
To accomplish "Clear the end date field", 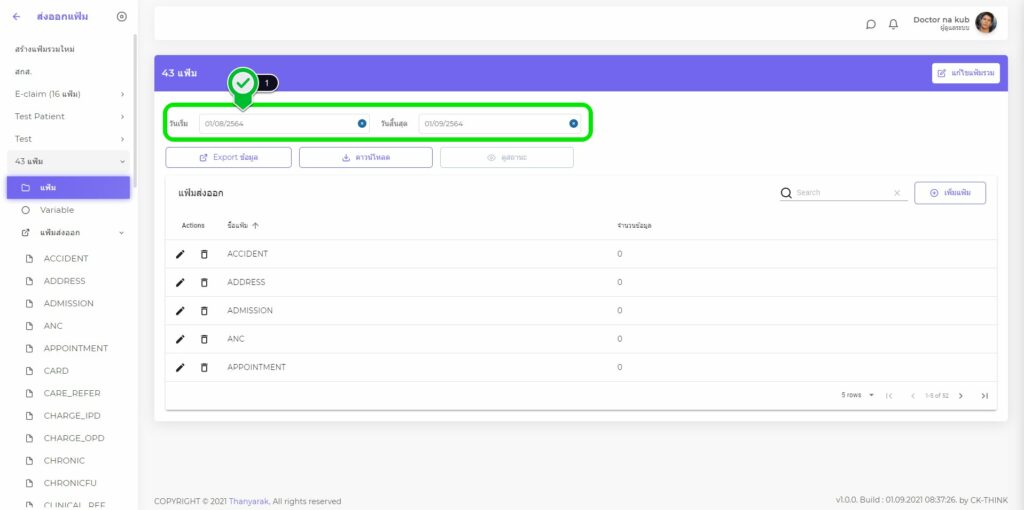I will click(x=573, y=123).
